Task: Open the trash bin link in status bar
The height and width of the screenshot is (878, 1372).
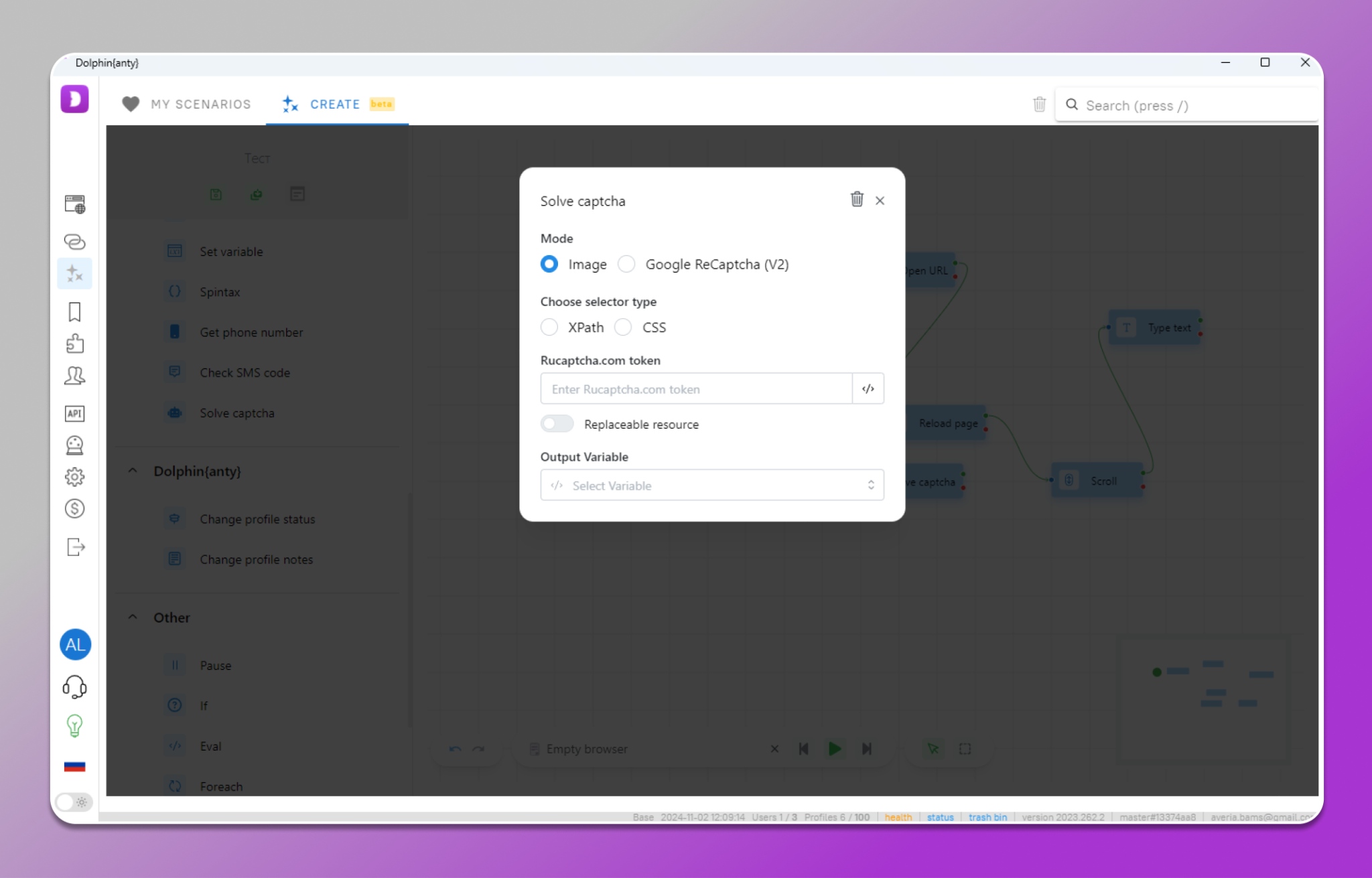Action: (987, 817)
